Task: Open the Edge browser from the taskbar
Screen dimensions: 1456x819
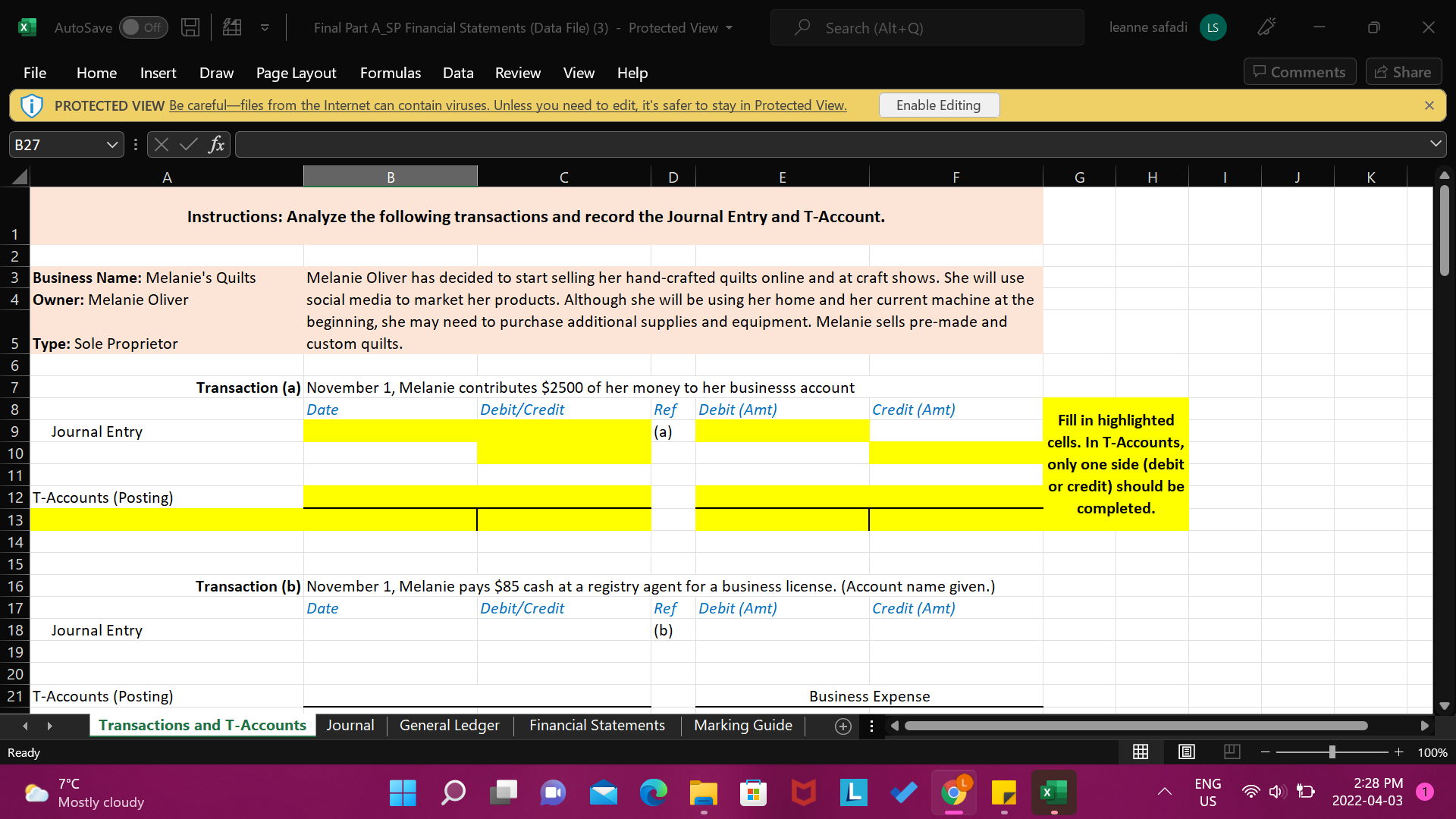Action: click(x=653, y=792)
